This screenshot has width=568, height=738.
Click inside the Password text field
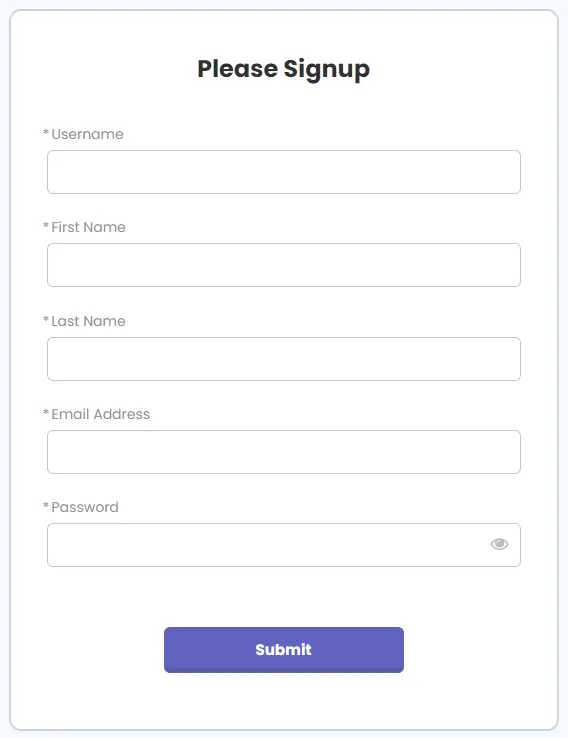tap(268, 545)
